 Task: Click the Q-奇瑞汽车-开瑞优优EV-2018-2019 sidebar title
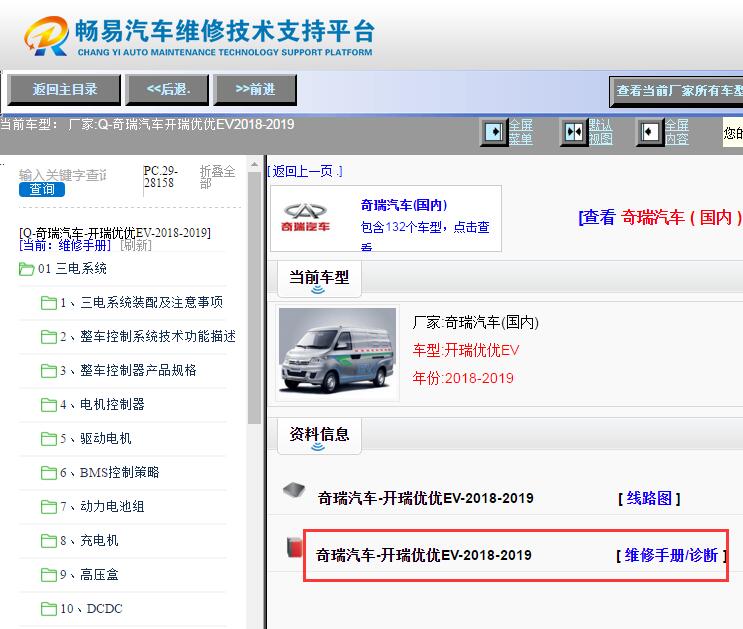pyautogui.click(x=115, y=233)
